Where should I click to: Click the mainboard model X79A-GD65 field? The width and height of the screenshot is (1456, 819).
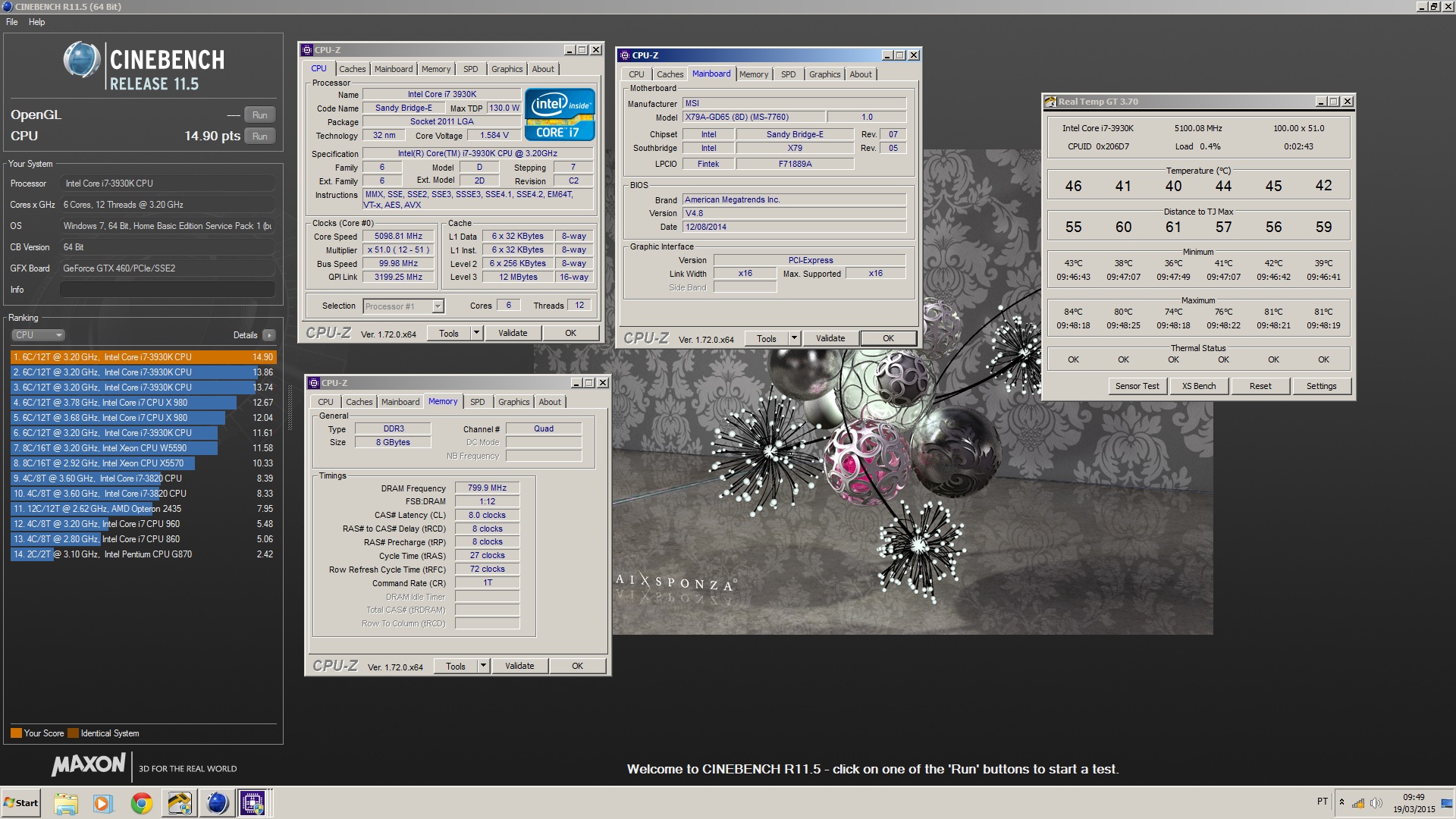click(x=754, y=117)
